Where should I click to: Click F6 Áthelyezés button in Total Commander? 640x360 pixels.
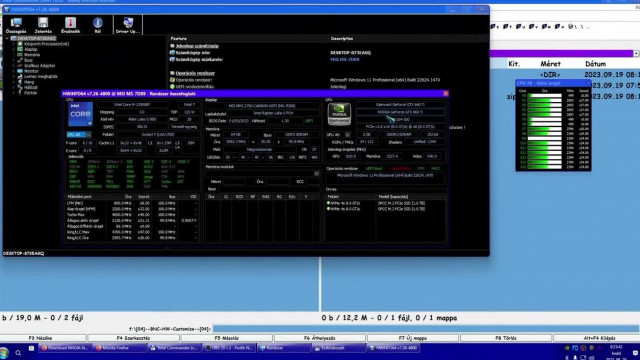(x=320, y=338)
